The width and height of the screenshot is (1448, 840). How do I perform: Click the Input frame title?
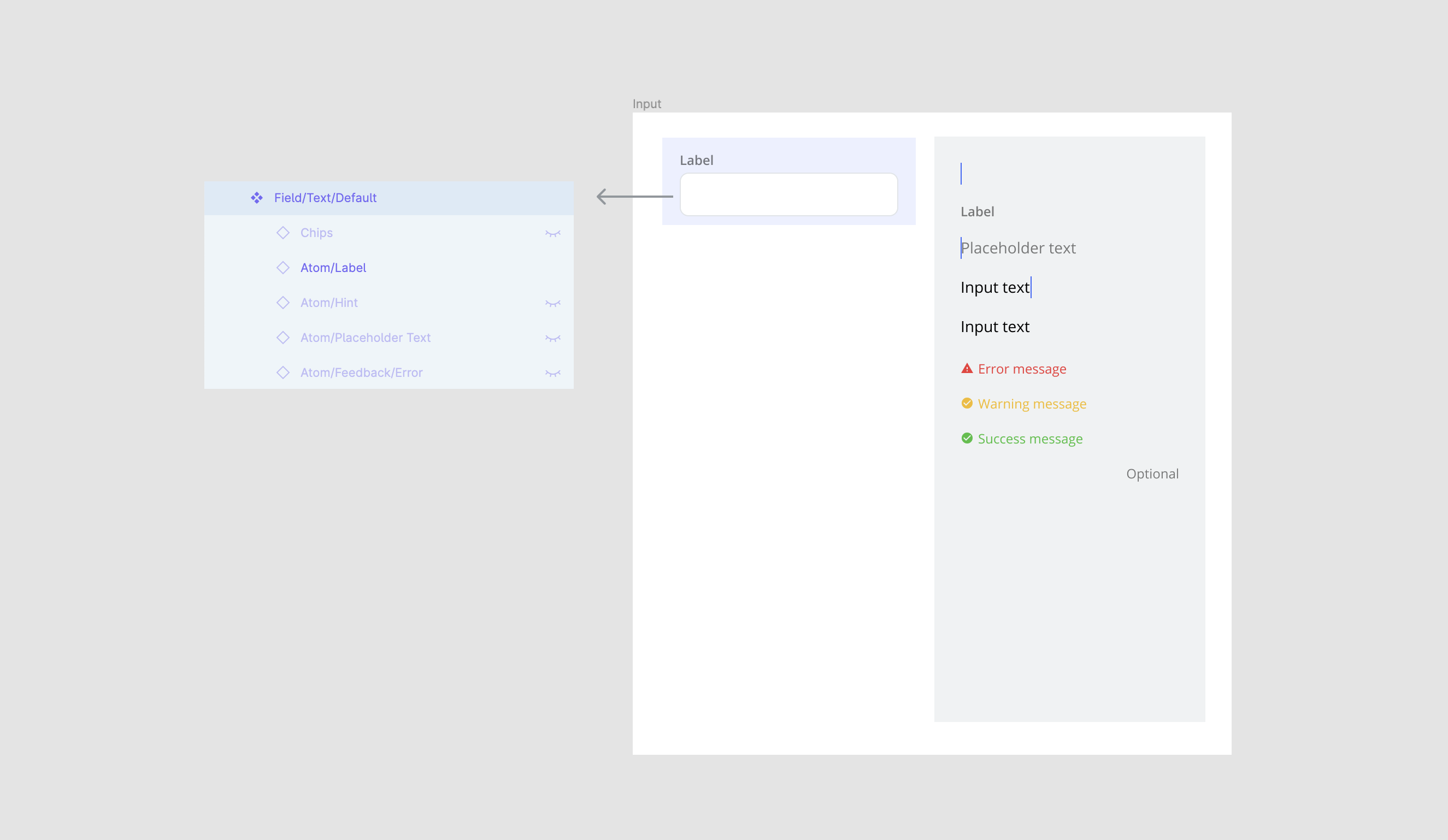click(x=647, y=103)
